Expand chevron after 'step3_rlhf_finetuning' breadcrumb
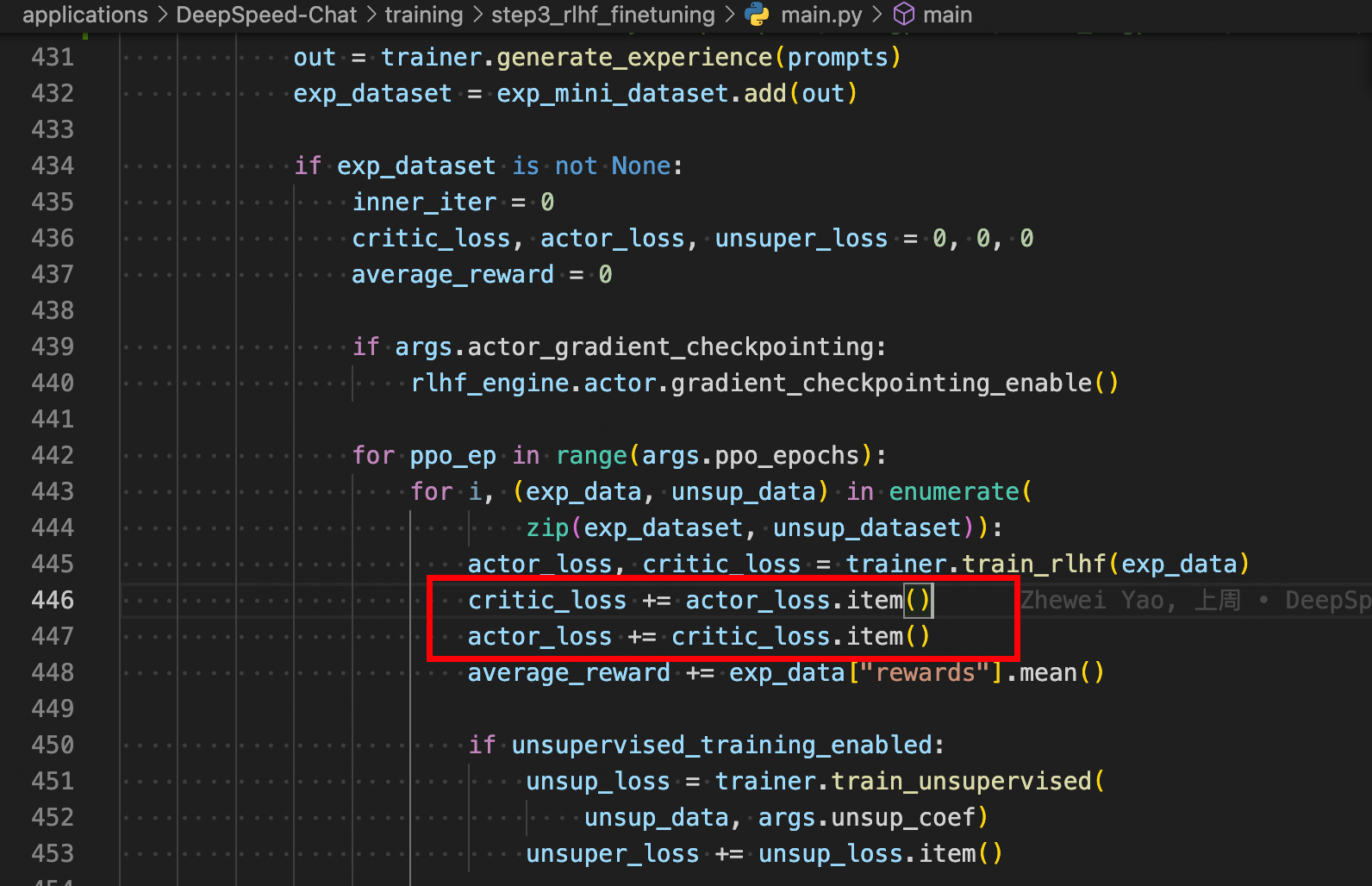The image size is (1372, 886). (x=729, y=15)
